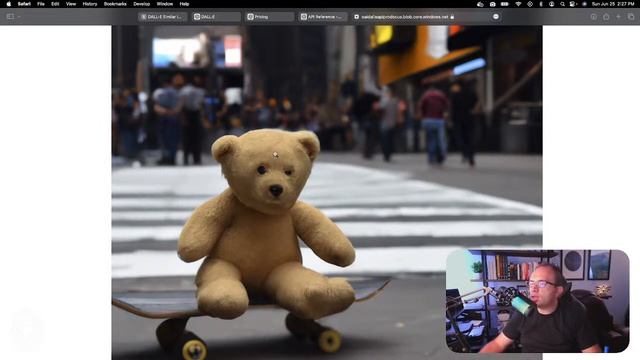Click the battery status icon
The height and width of the screenshot is (360, 640).
[505, 4]
